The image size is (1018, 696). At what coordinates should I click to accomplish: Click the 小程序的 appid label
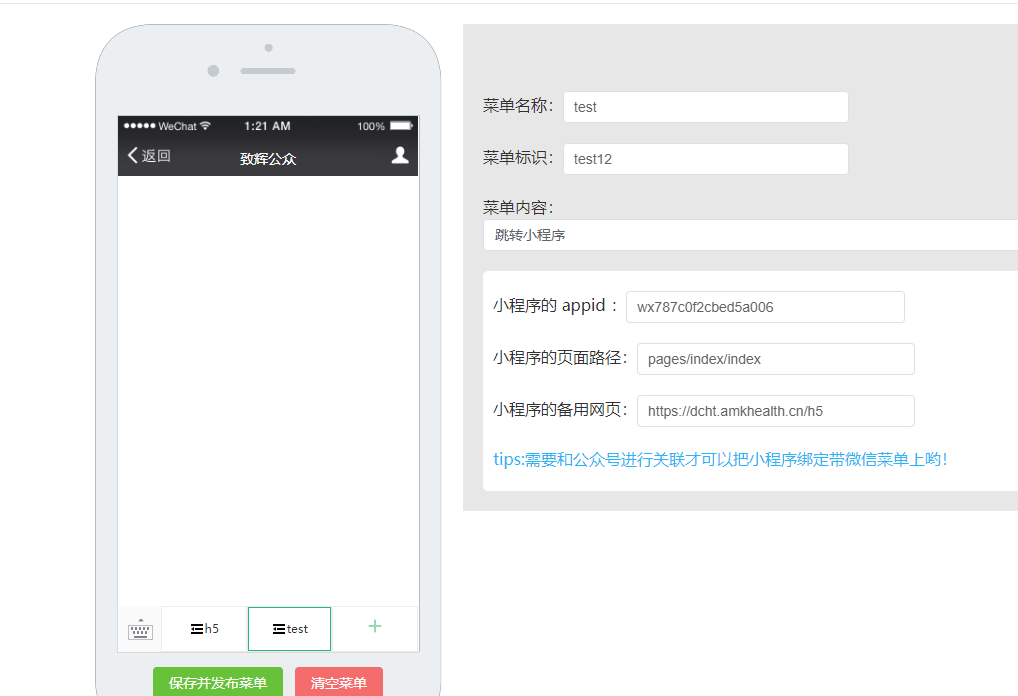555,306
